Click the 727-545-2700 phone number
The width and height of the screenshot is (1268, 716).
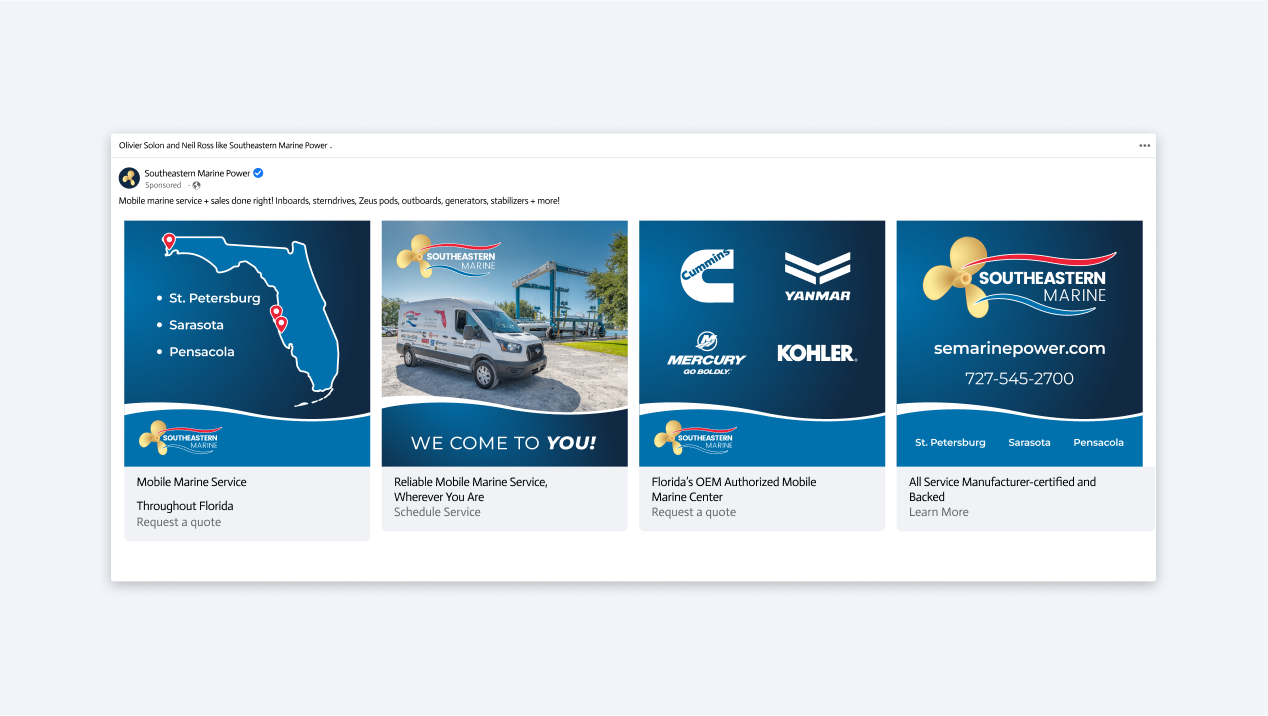[1019, 379]
